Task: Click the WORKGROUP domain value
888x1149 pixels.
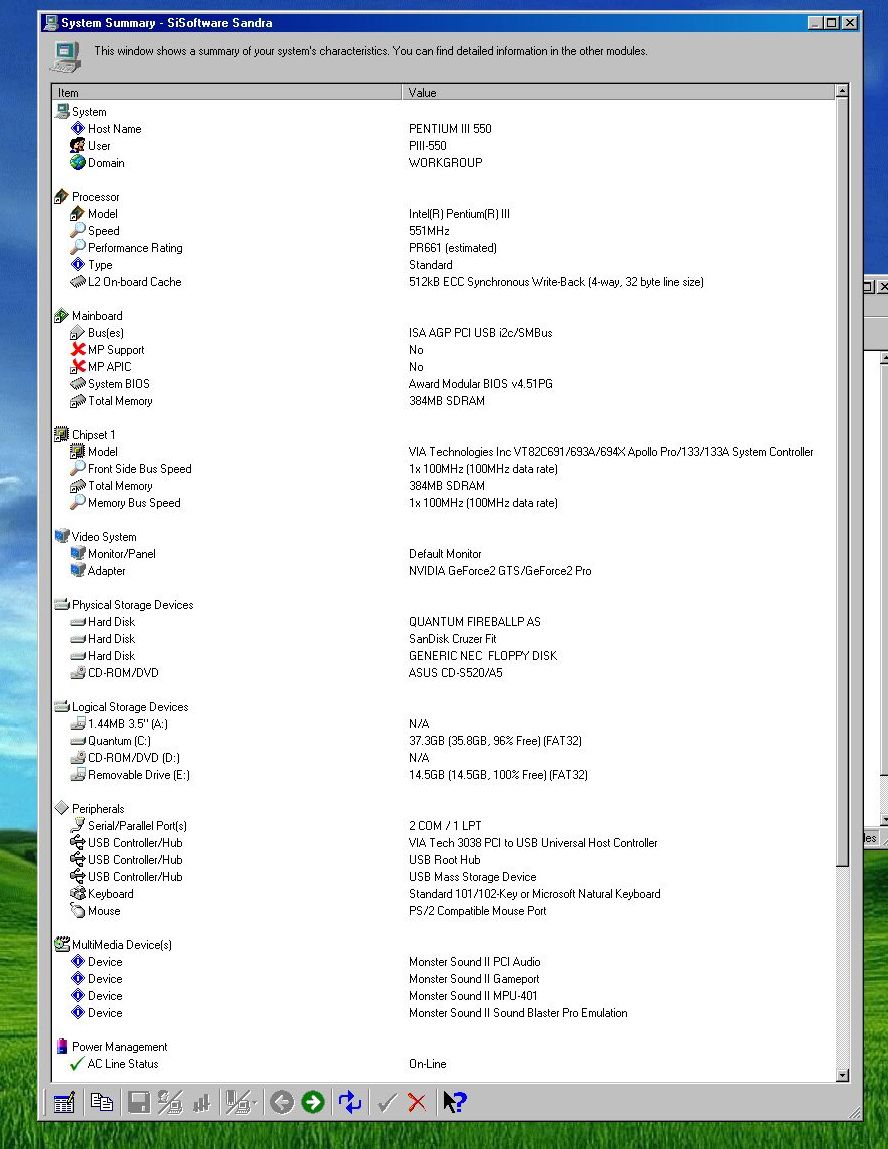Action: click(445, 163)
